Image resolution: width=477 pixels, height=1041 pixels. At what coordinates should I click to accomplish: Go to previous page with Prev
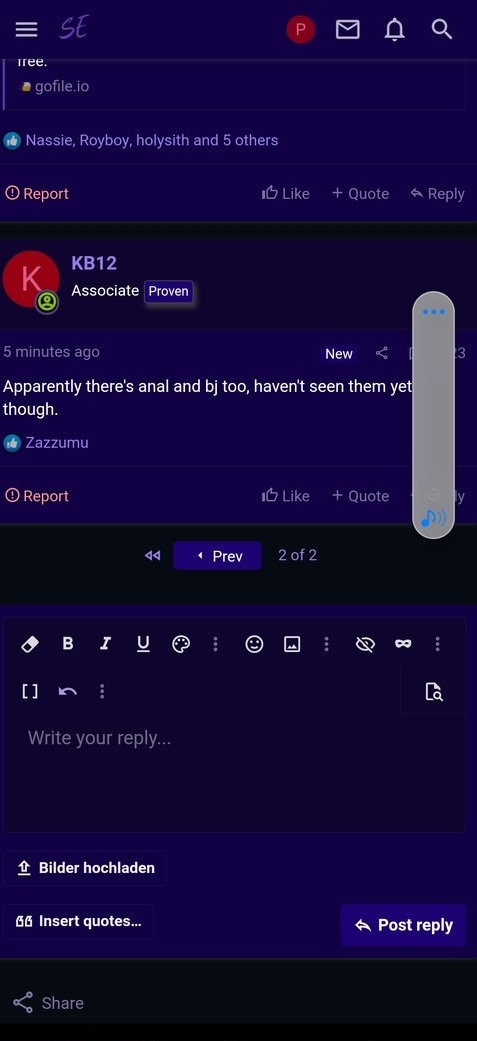217,556
